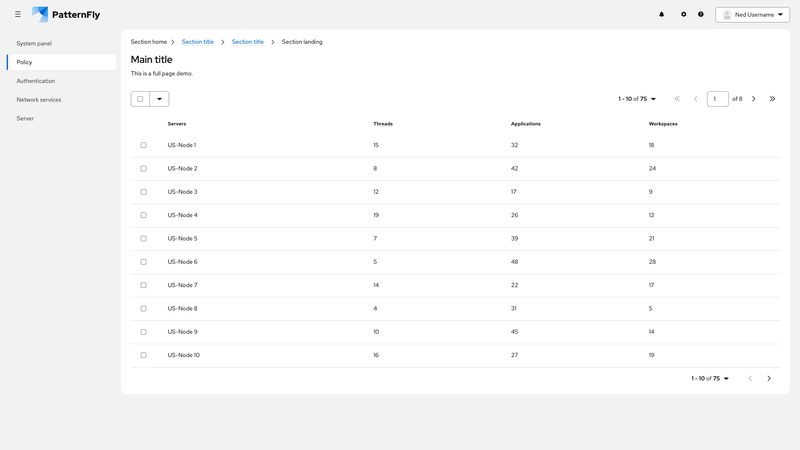Go to previous page in top pagination
This screenshot has height=450, width=800.
tap(695, 99)
